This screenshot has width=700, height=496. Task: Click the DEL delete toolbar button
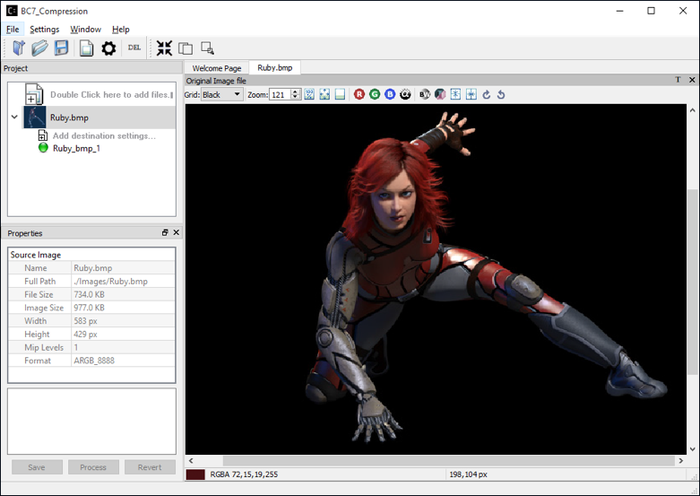click(134, 48)
